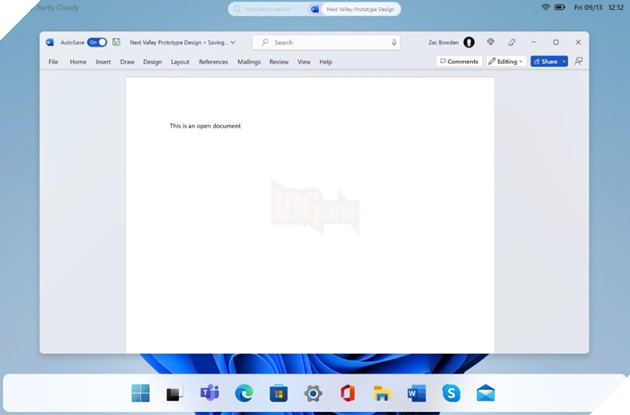
Task: Click the top 'Type here to search' field
Action: [267, 9]
